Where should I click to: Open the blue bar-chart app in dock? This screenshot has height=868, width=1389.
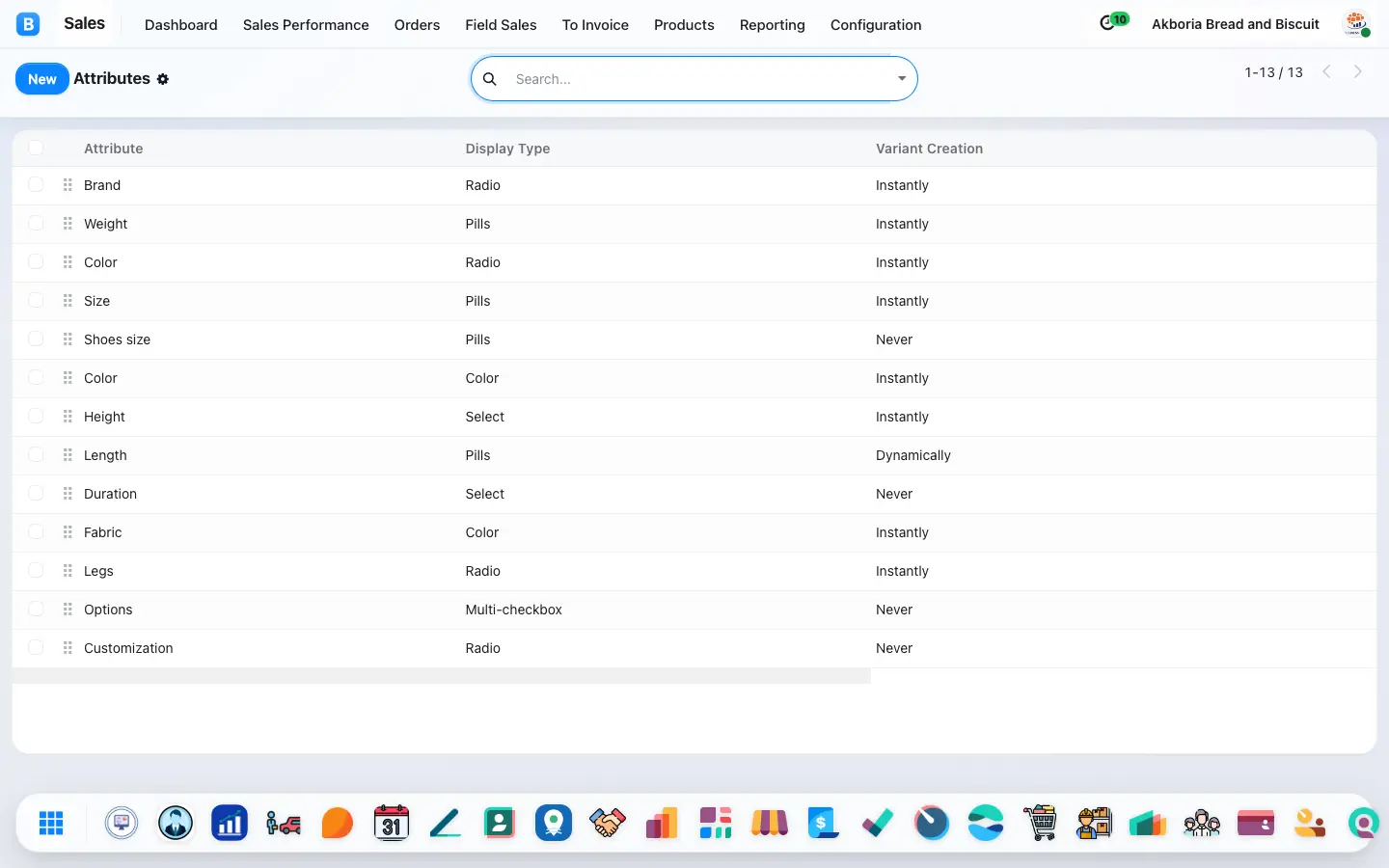[x=230, y=823]
